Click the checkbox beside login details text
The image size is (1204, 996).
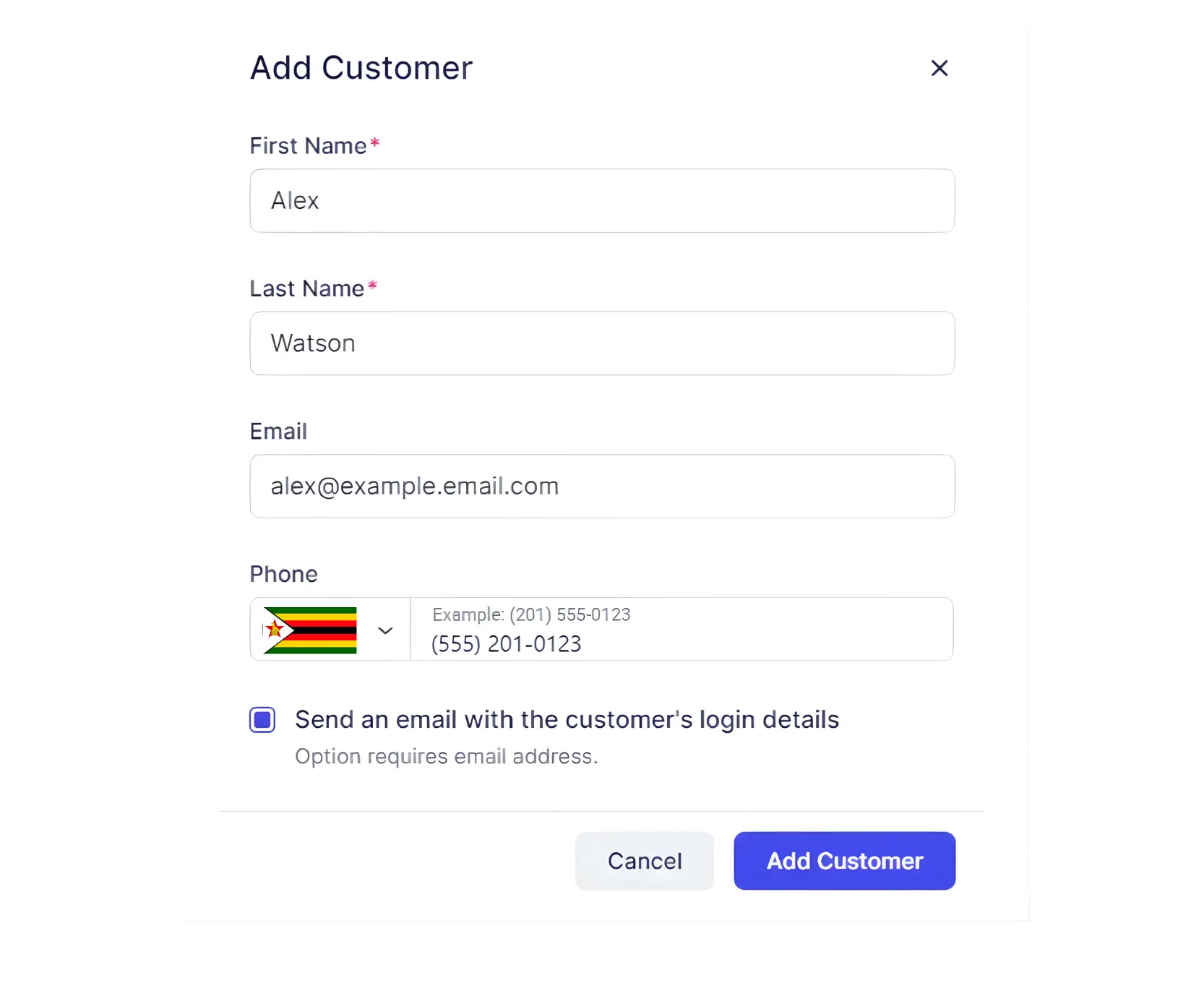262,719
